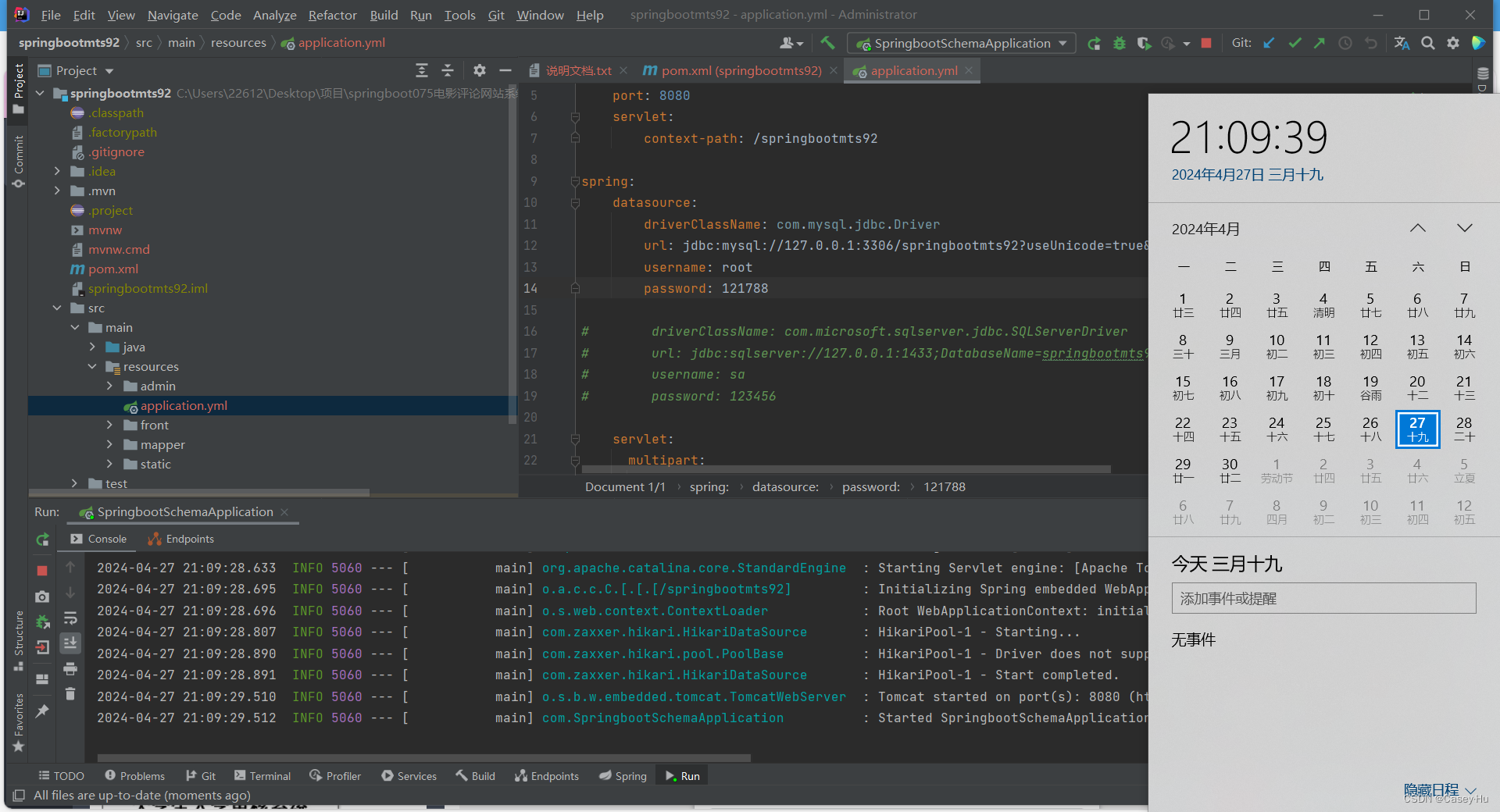
Task: Rerun application in the Run panel
Action: 42,540
